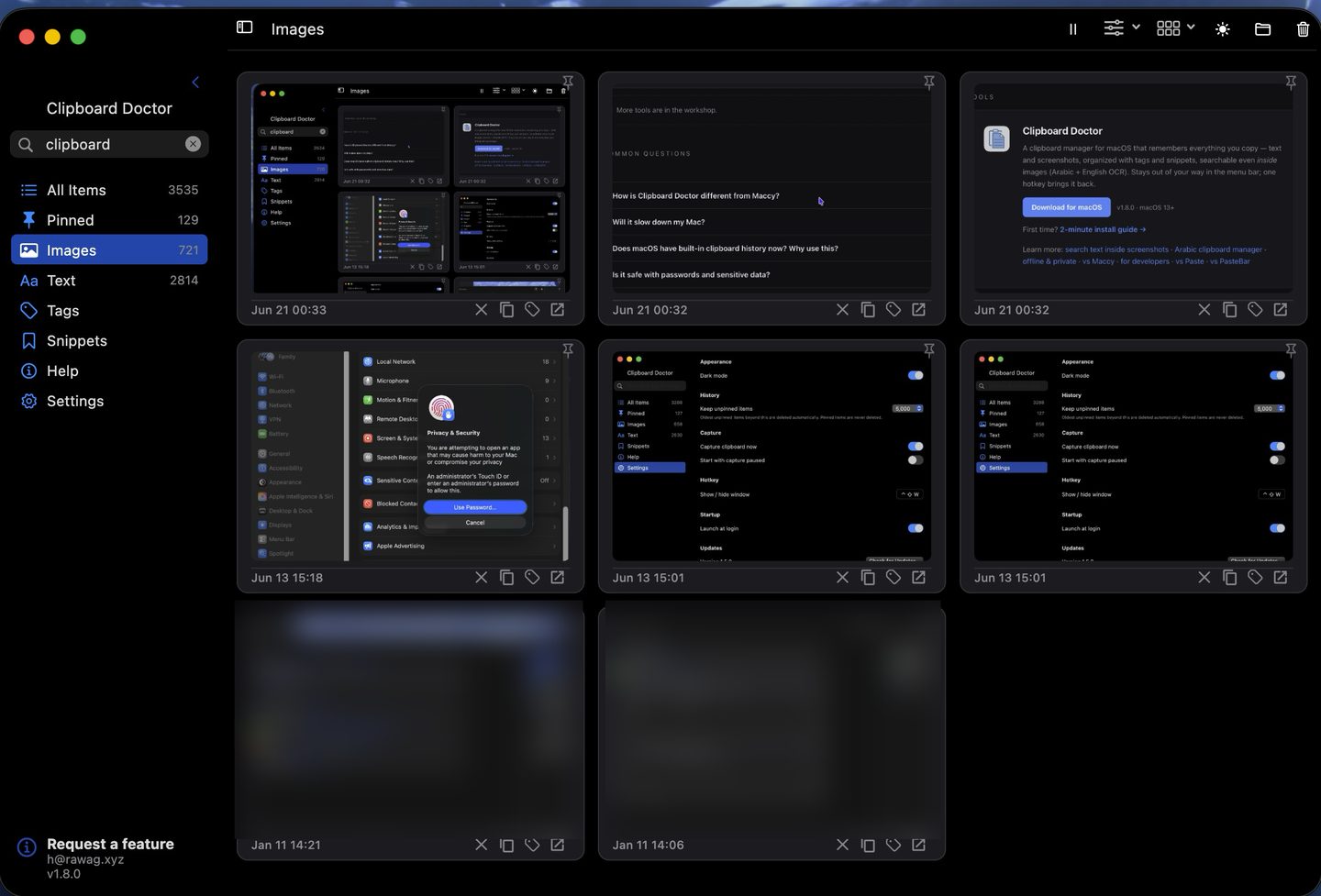Pin the Jun 21 00:33 image card
Screen dimensions: 1321x896
point(568,83)
